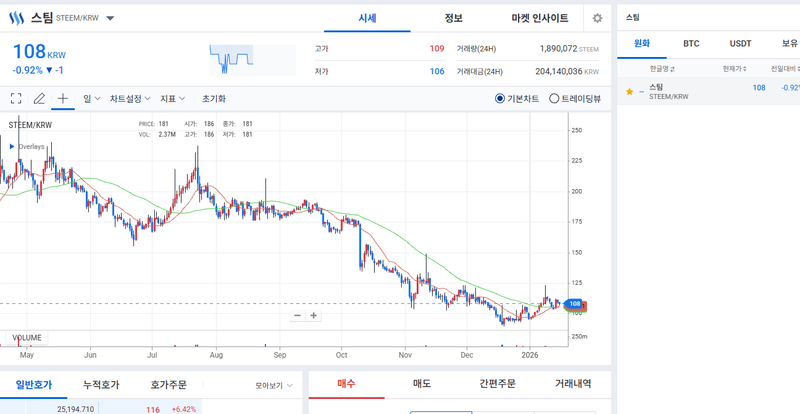Click the fullscreen chart icon
Screen dimensions: 800x414
tap(16, 99)
